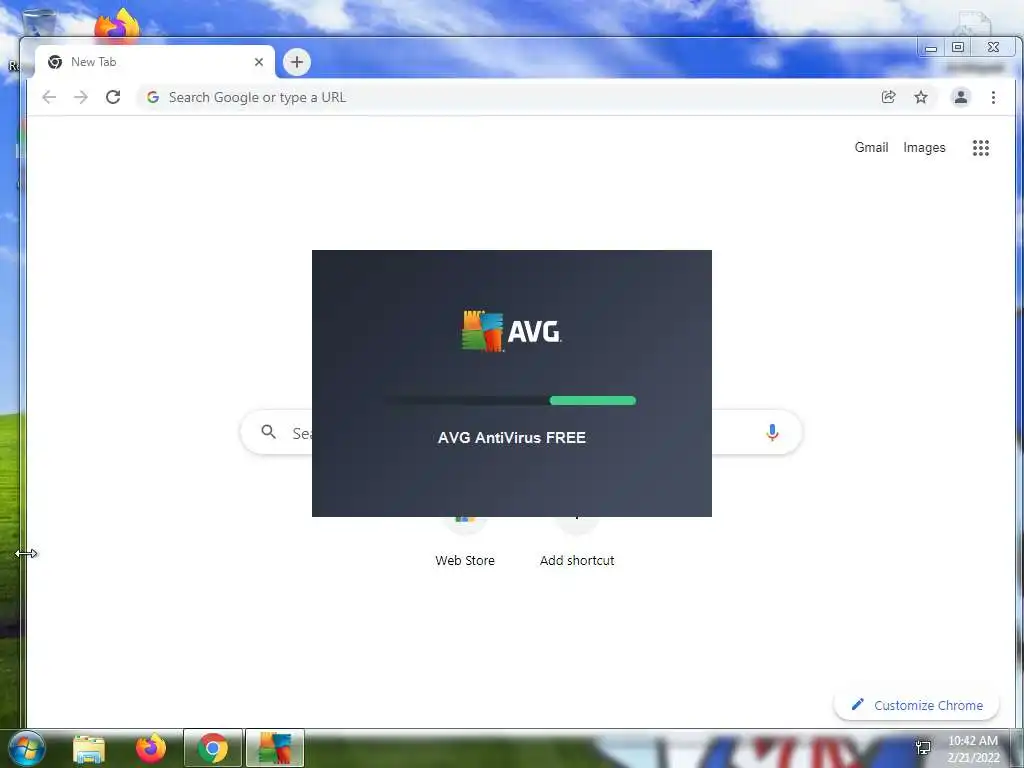Open the Gmail link
1024x768 pixels.
point(871,148)
